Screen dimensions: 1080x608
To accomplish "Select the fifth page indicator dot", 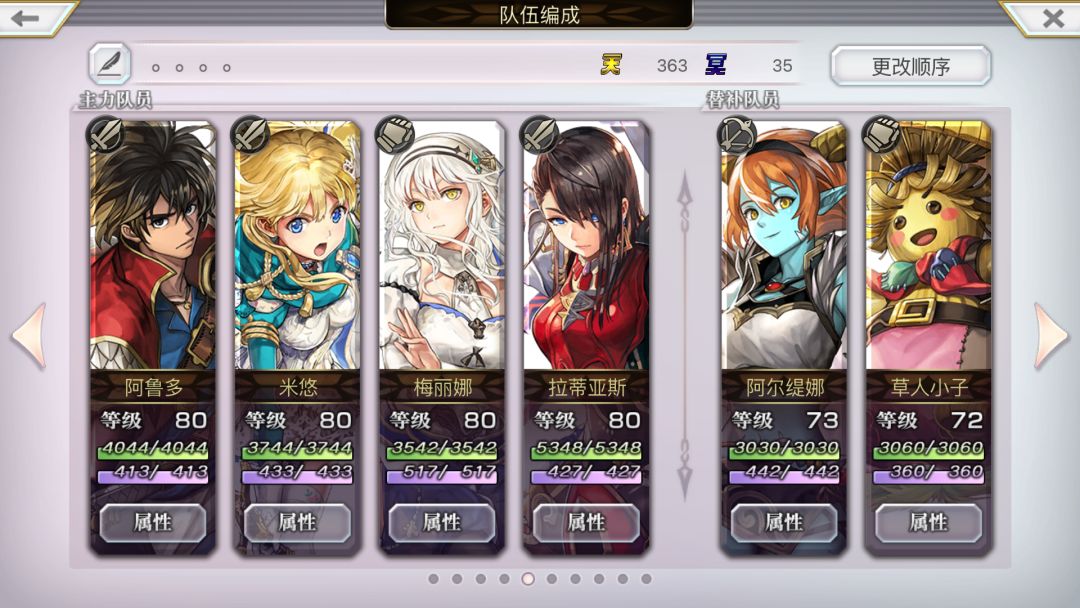I will click(x=528, y=579).
